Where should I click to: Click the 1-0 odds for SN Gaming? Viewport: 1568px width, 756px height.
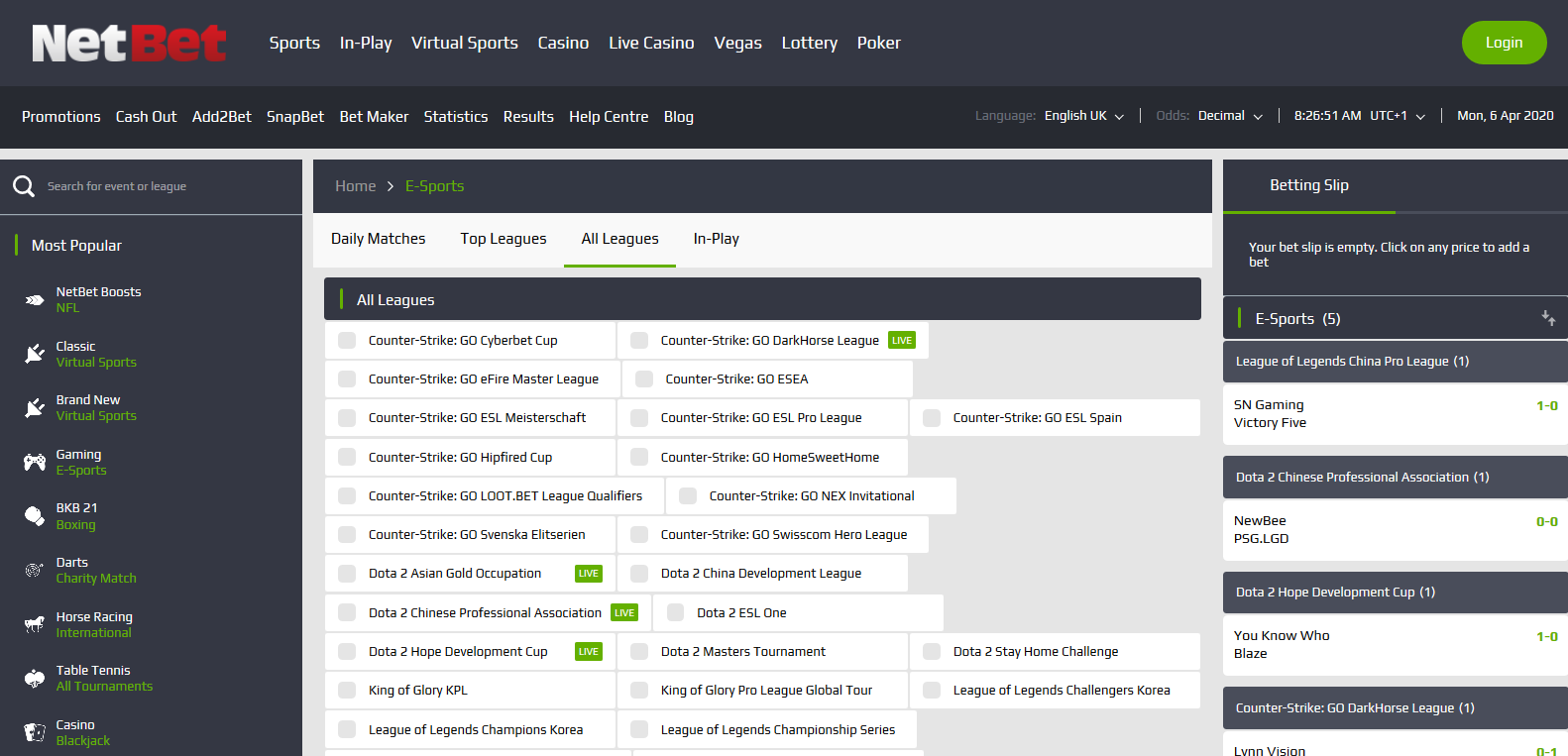[x=1546, y=405]
